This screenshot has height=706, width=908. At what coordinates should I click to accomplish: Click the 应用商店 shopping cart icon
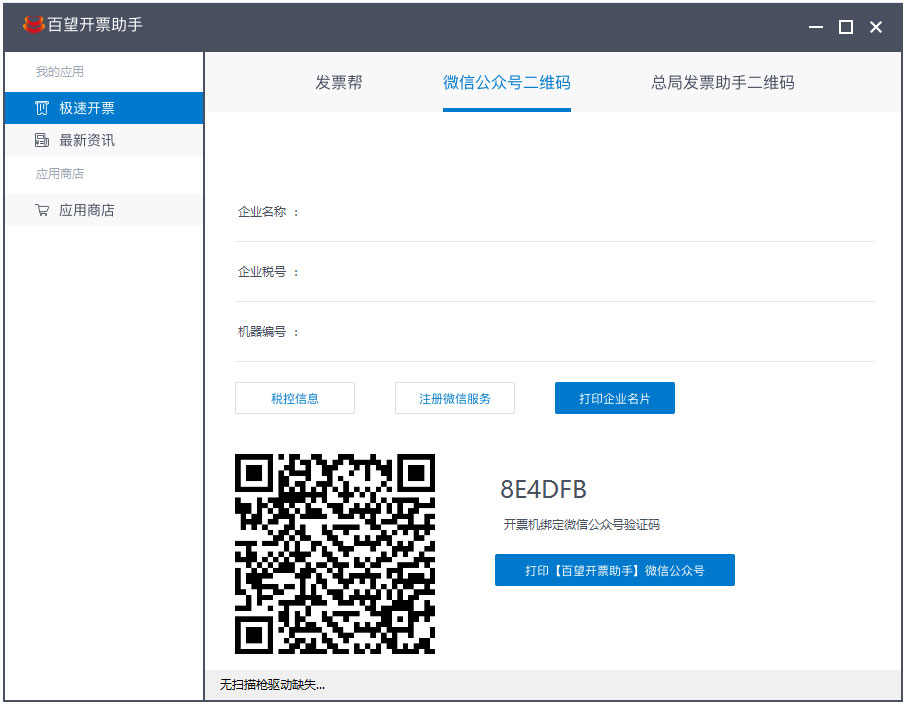pyautogui.click(x=42, y=210)
